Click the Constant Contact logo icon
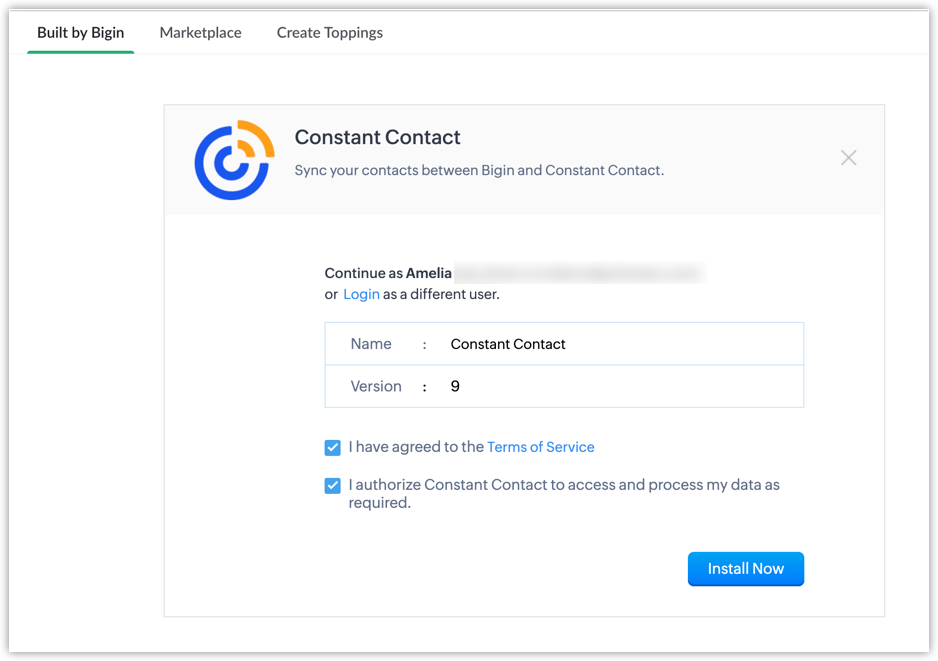Screen dimensions: 938x661 coord(234,160)
